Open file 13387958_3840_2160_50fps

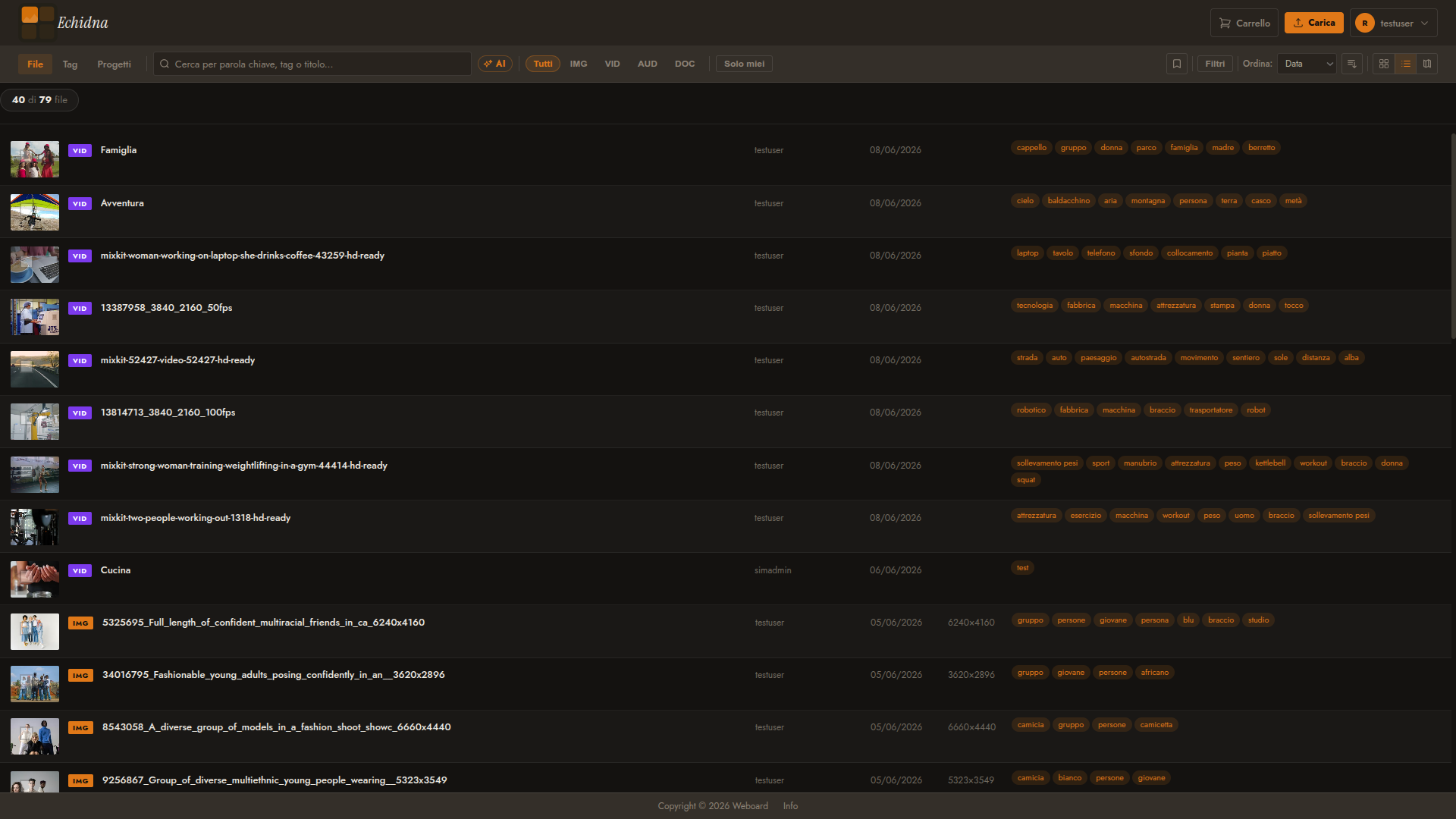pos(166,307)
